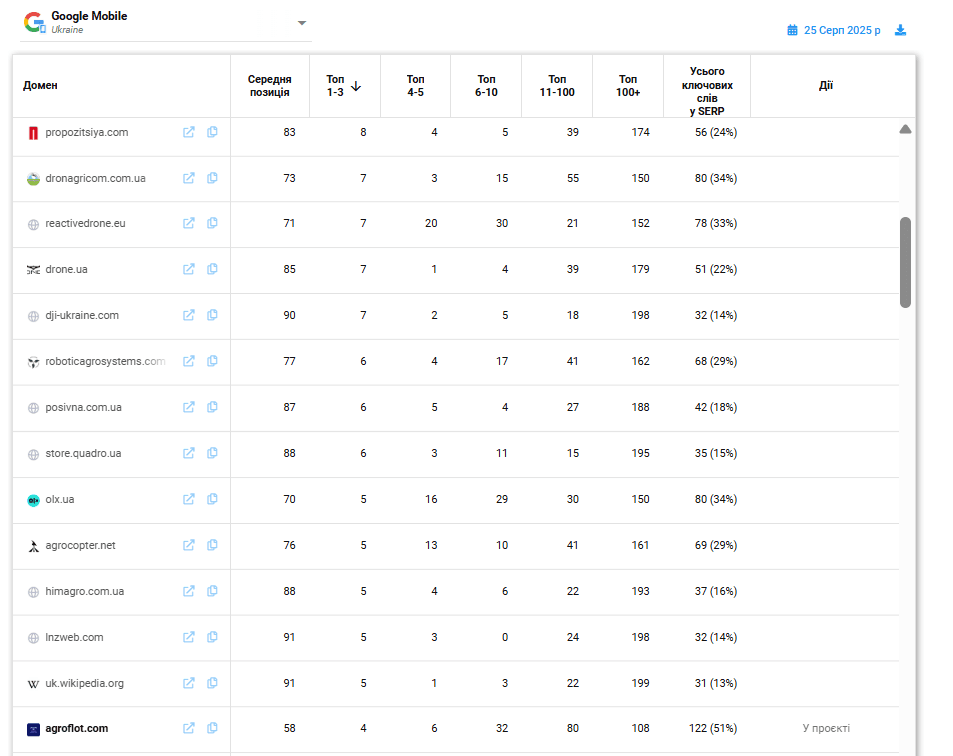Click 78 (33%) cell in reactivedrone.eu row
The image size is (953, 756).
pyautogui.click(x=716, y=223)
